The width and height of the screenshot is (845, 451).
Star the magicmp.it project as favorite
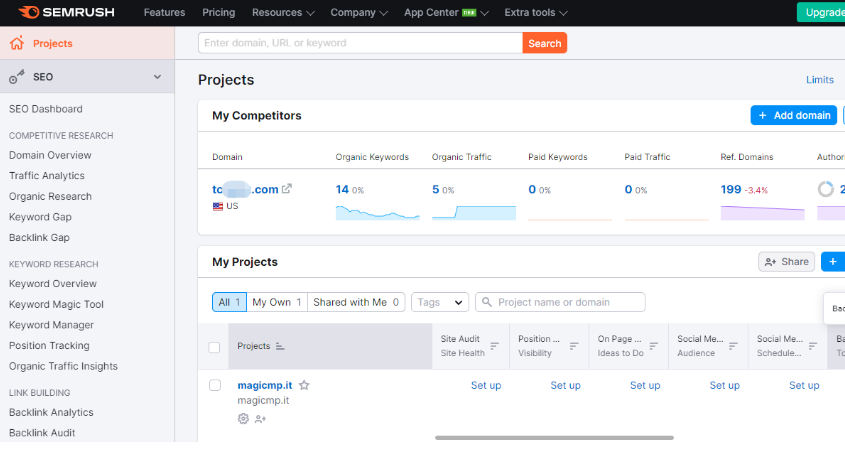click(304, 385)
